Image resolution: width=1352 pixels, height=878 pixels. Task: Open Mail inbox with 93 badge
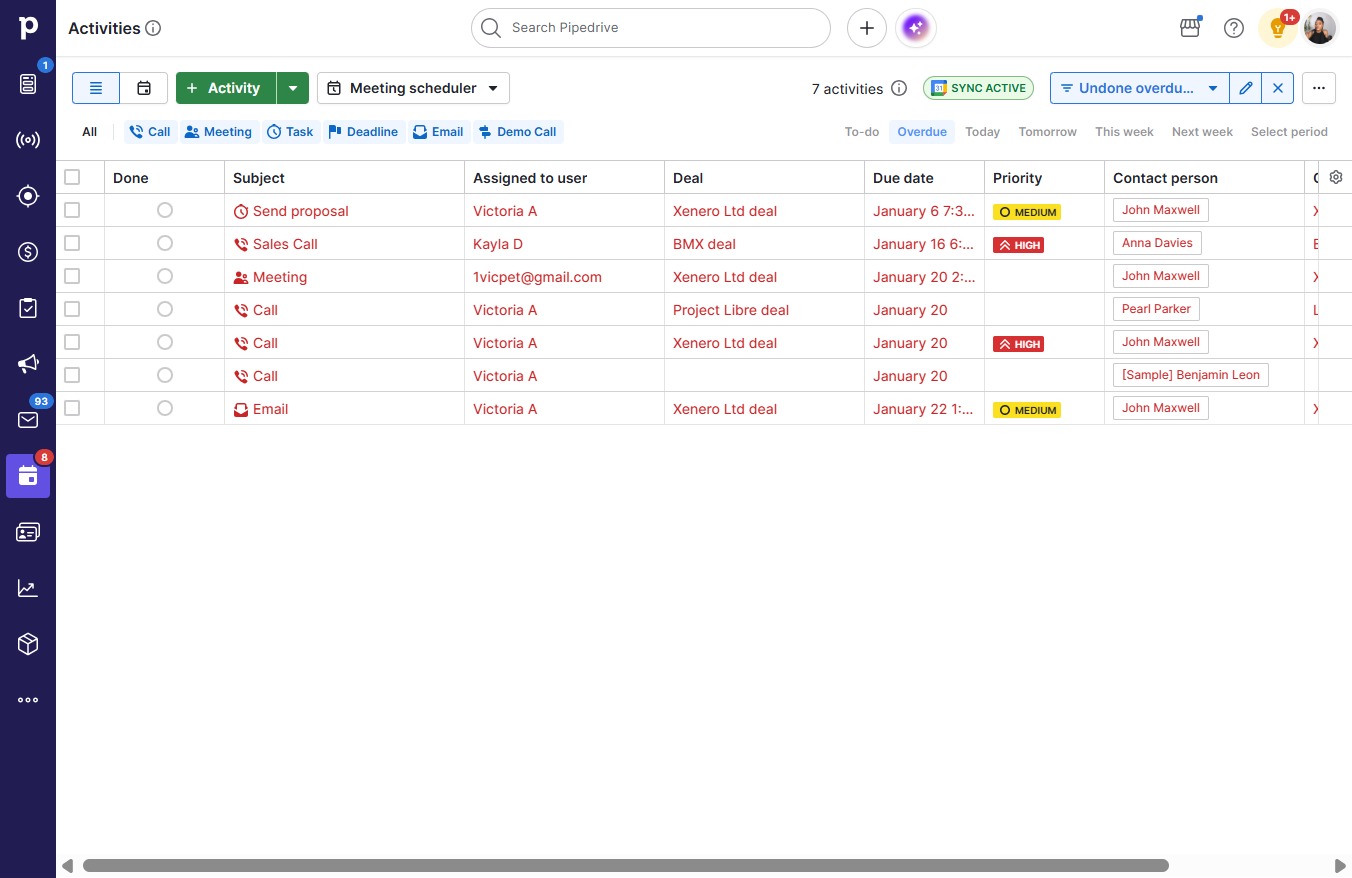28,420
